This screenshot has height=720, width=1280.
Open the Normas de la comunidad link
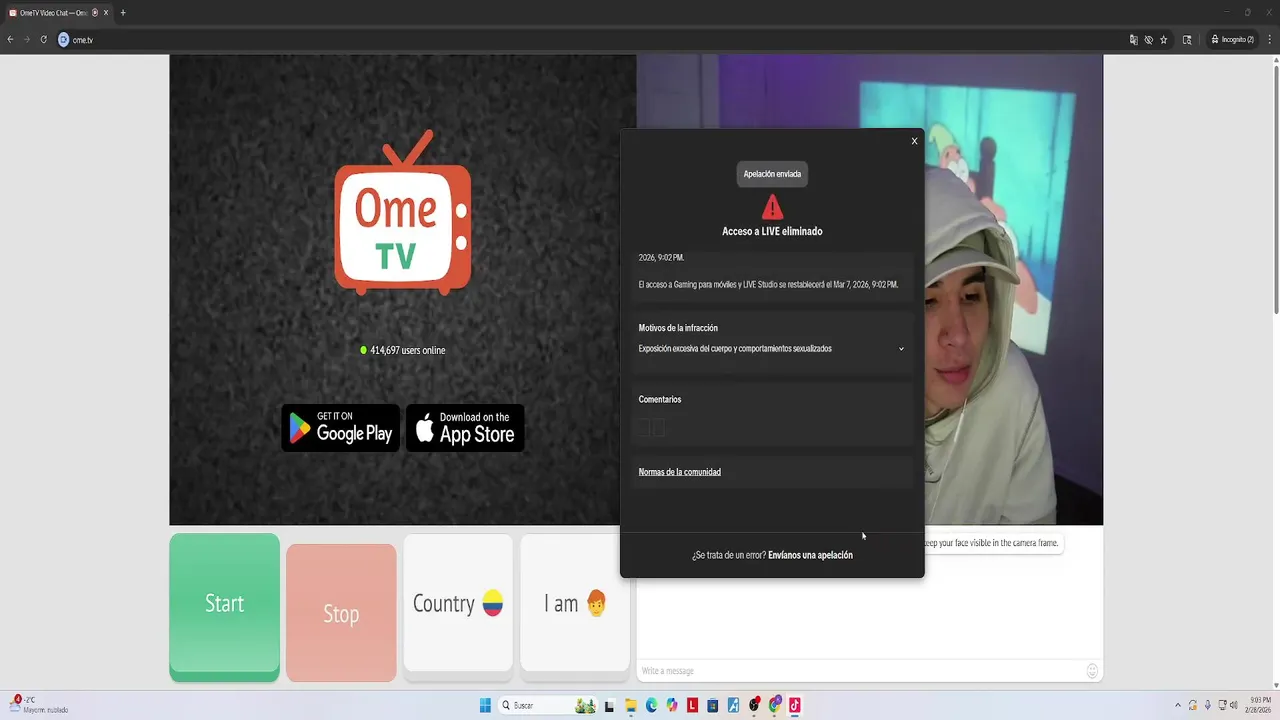tap(680, 472)
